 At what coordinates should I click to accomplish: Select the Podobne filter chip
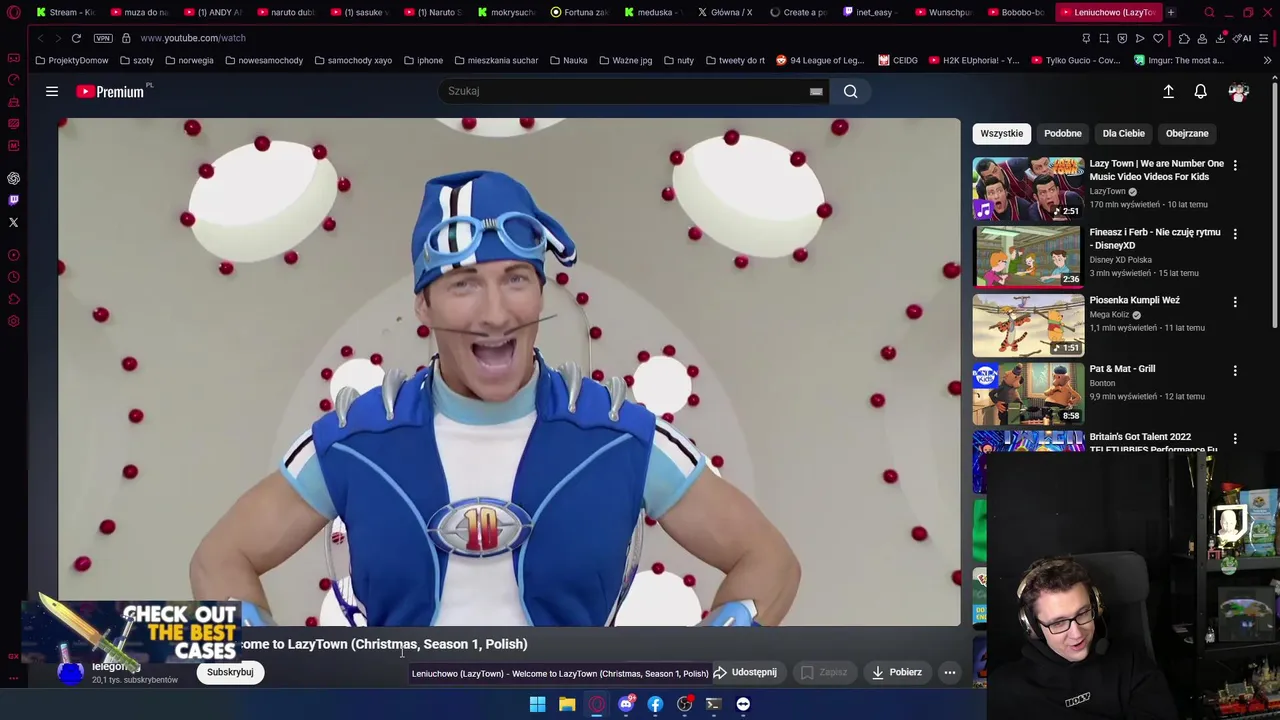1063,133
